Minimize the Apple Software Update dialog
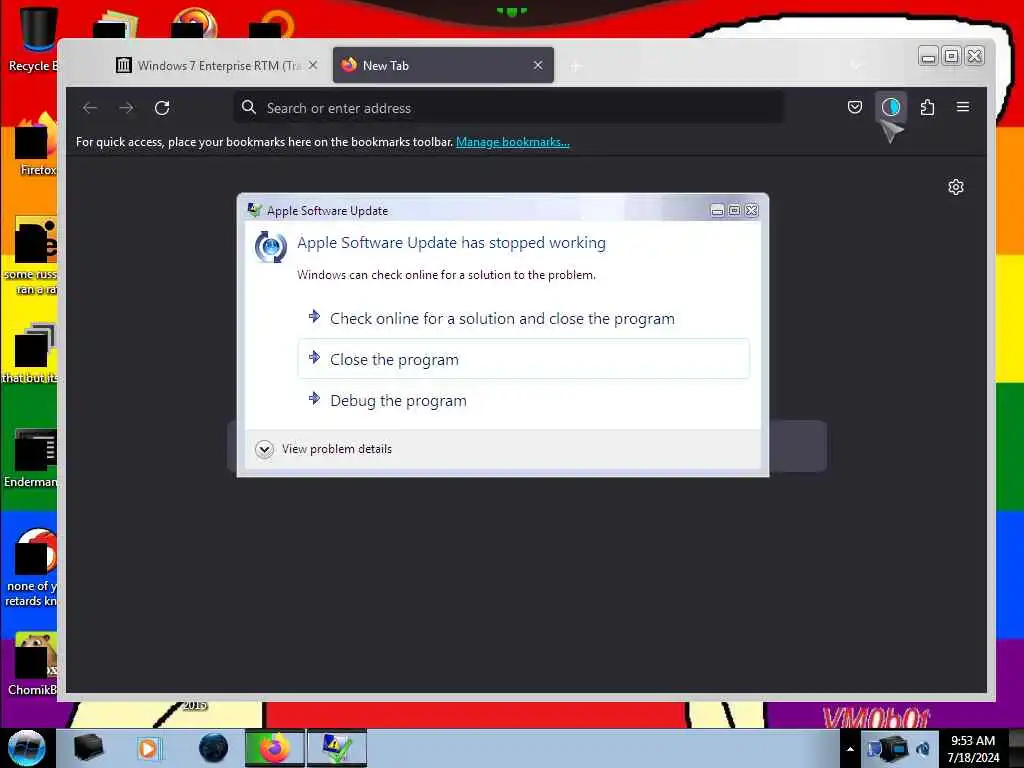The height and width of the screenshot is (768, 1024). coord(717,210)
